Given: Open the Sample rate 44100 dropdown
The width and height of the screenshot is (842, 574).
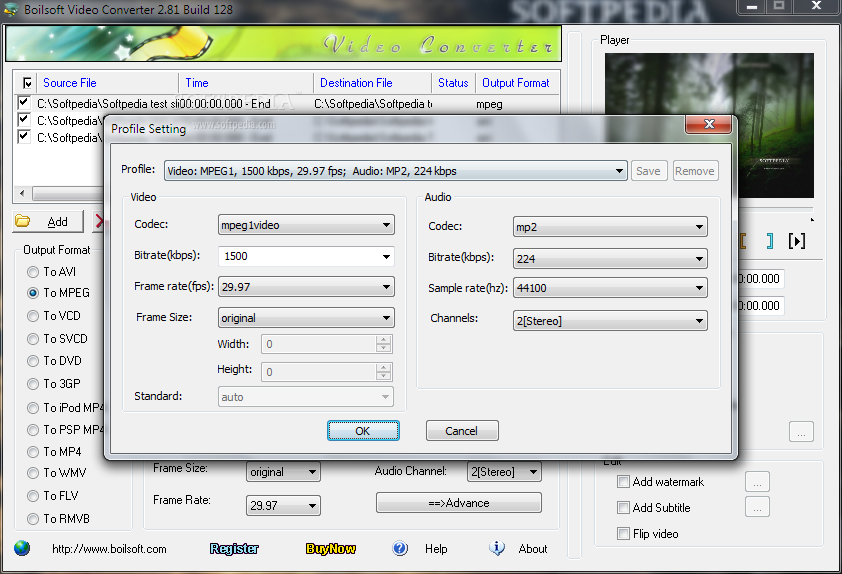Looking at the screenshot, I should point(610,288).
